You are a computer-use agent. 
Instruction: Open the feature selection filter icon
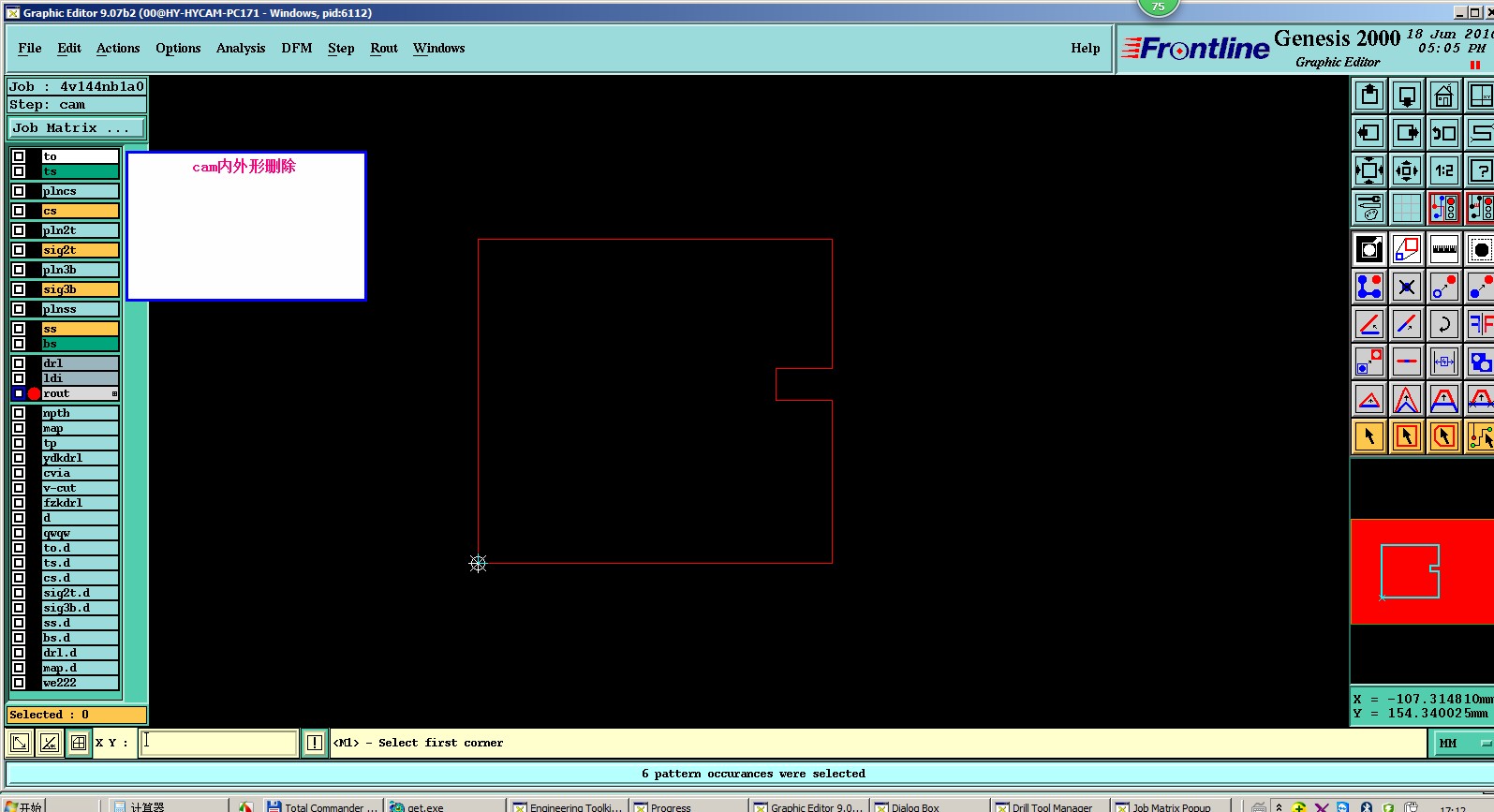1369,249
